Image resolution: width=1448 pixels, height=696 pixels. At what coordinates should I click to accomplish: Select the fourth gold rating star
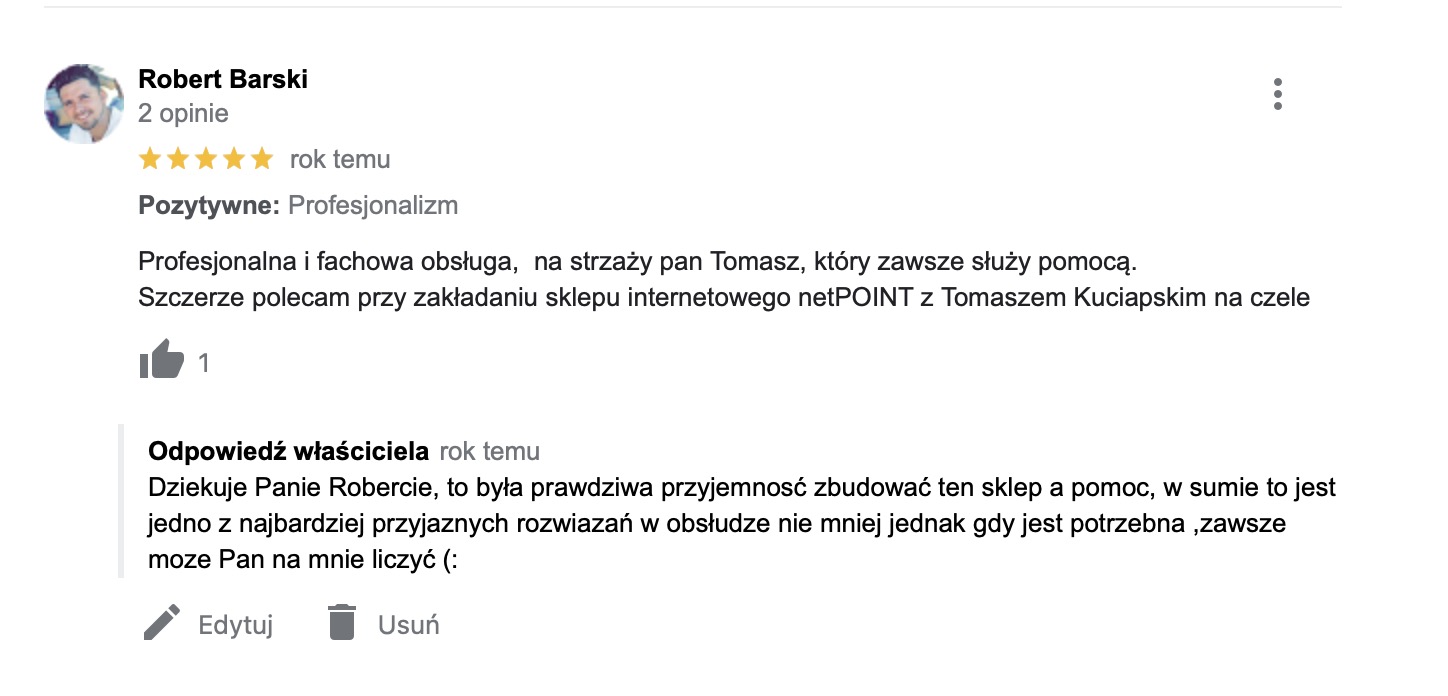[x=234, y=159]
